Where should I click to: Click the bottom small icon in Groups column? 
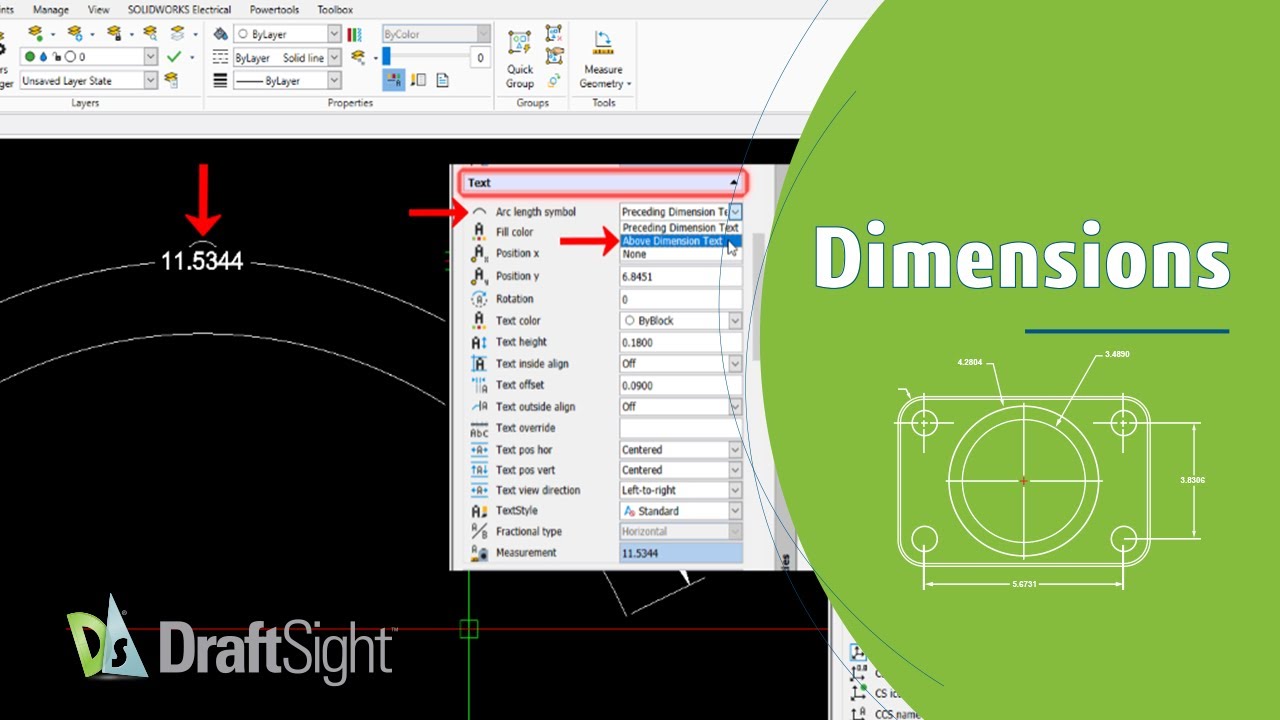click(554, 81)
